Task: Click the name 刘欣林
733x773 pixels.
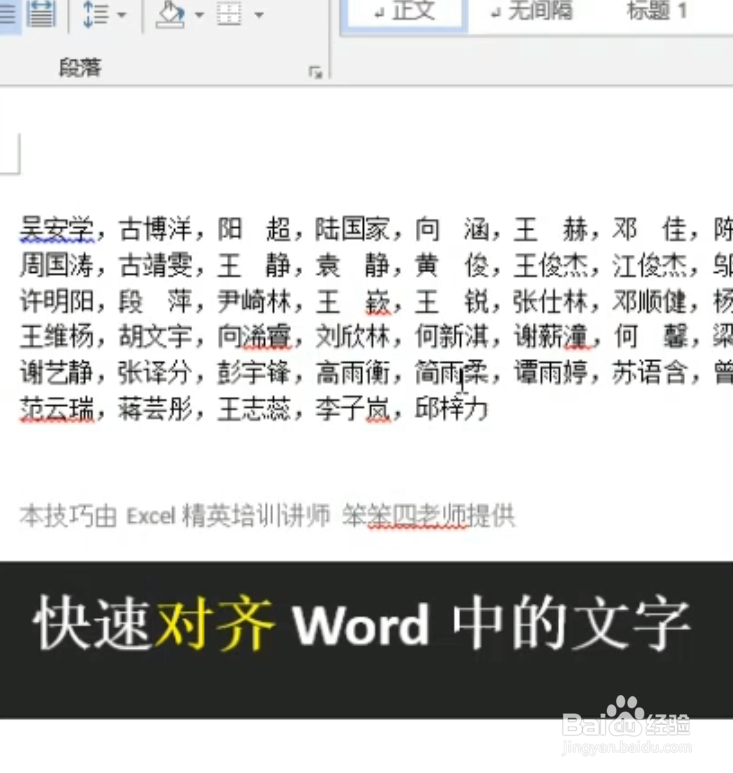Action: pyautogui.click(x=352, y=337)
